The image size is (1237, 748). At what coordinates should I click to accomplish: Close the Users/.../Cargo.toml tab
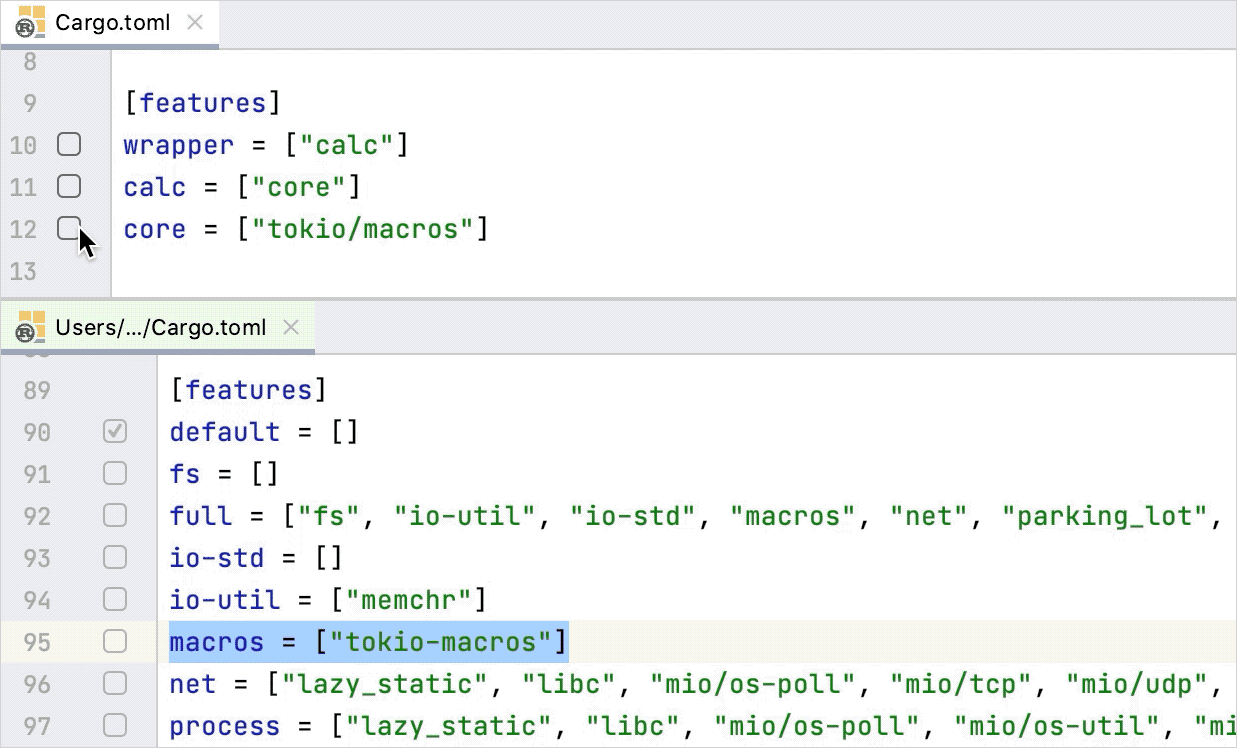click(x=290, y=326)
